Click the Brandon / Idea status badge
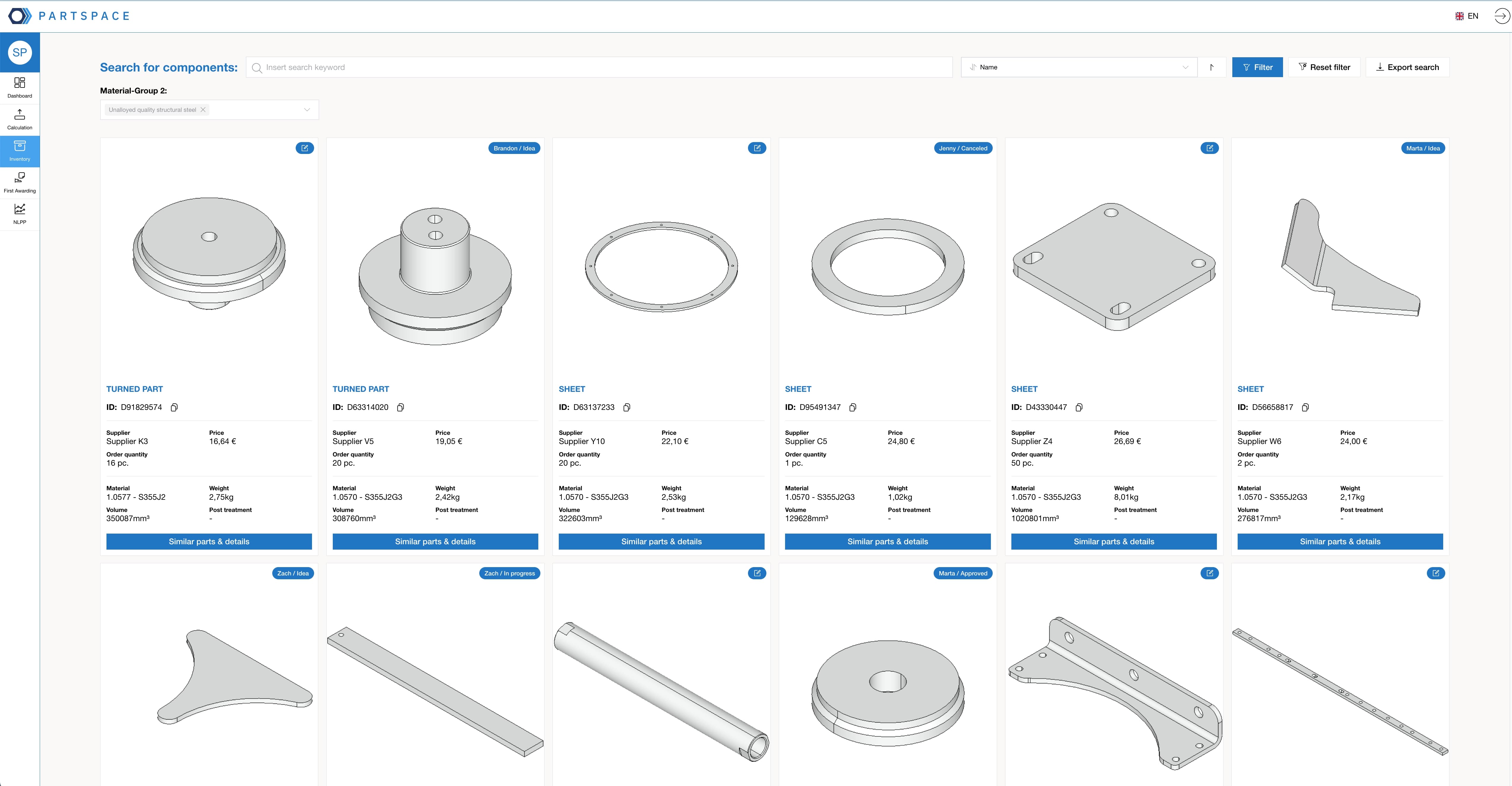1512x786 pixels. (514, 148)
